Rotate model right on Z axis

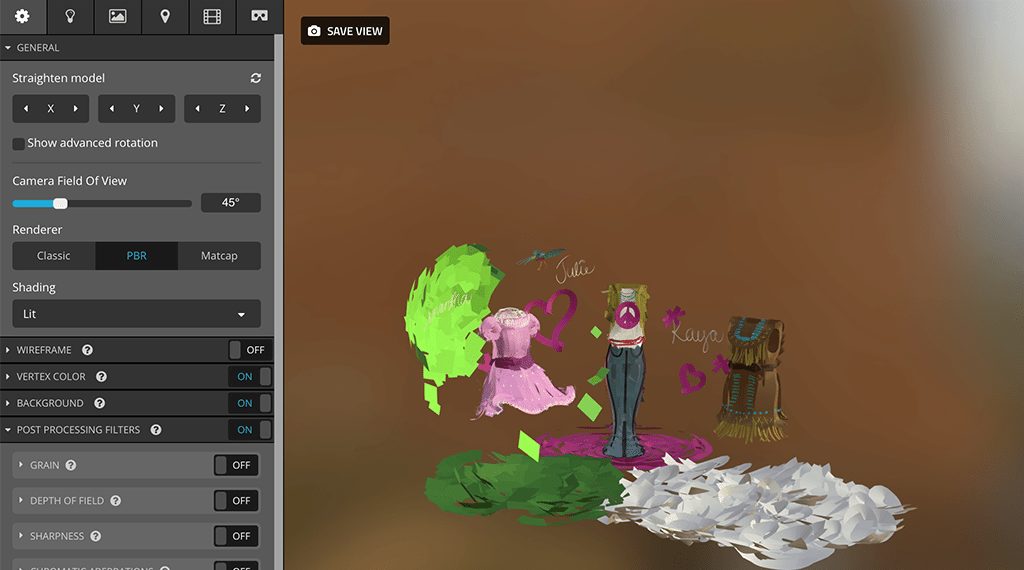247,108
